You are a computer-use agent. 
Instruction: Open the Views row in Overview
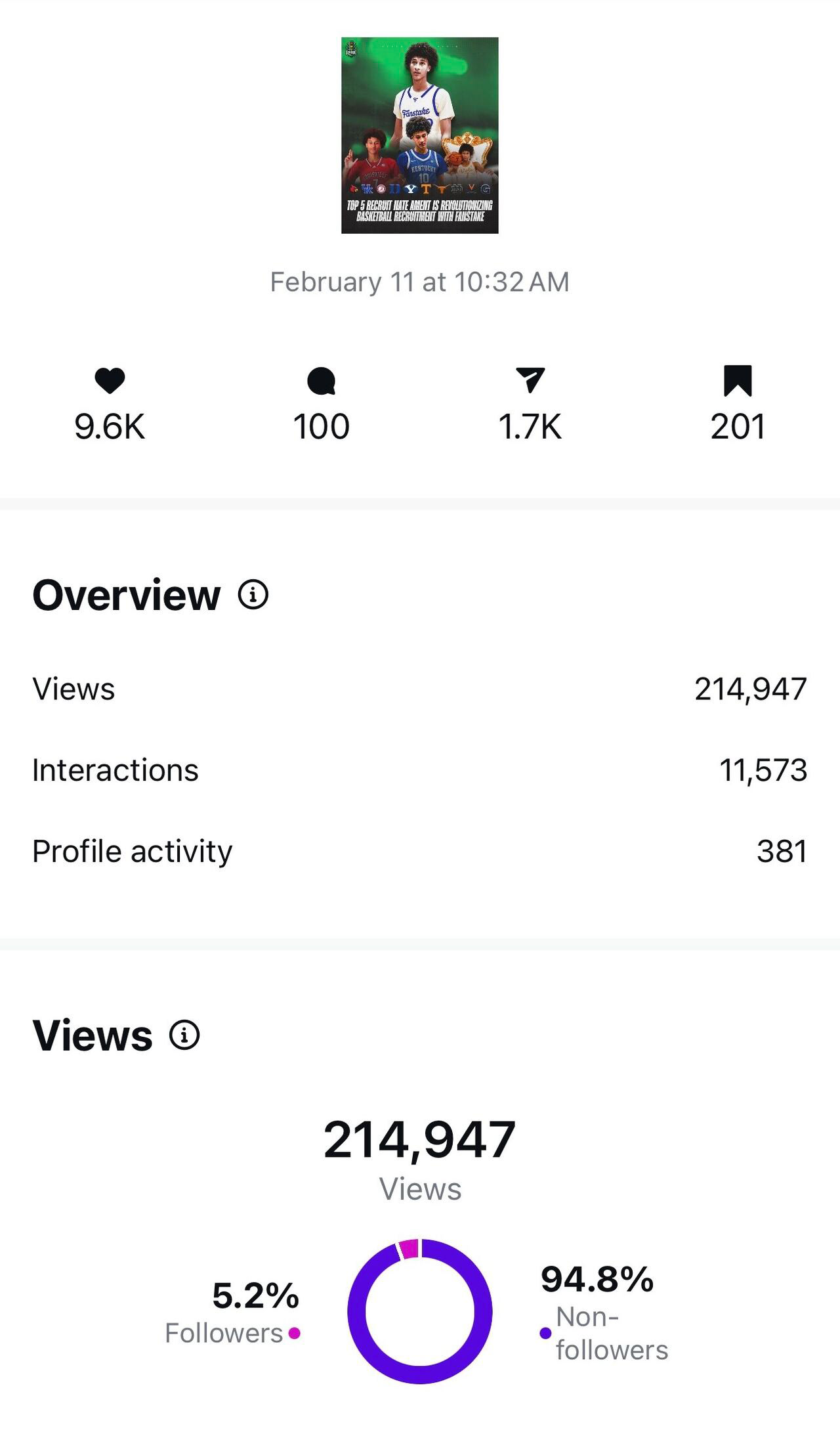[x=420, y=689]
